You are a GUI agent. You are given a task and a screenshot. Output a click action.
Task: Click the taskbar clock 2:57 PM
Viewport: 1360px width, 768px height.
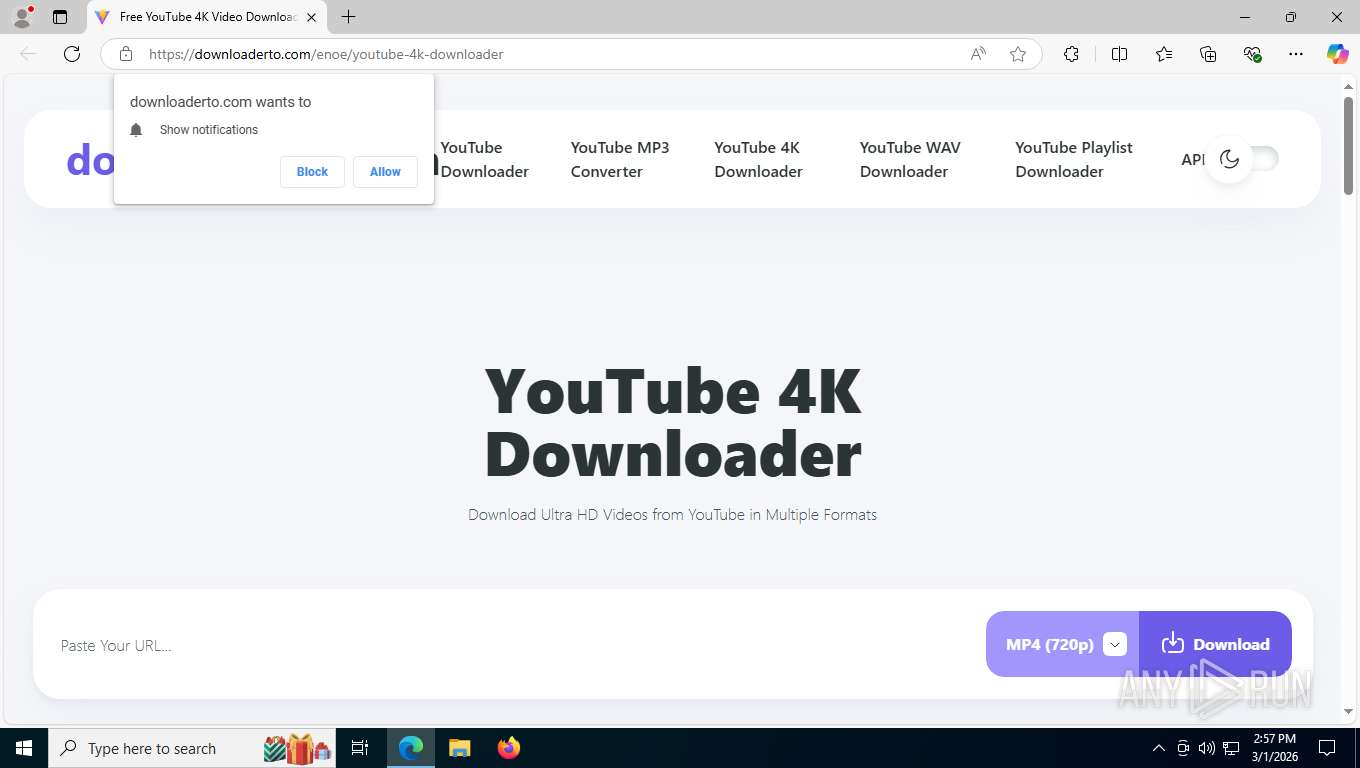(x=1275, y=748)
